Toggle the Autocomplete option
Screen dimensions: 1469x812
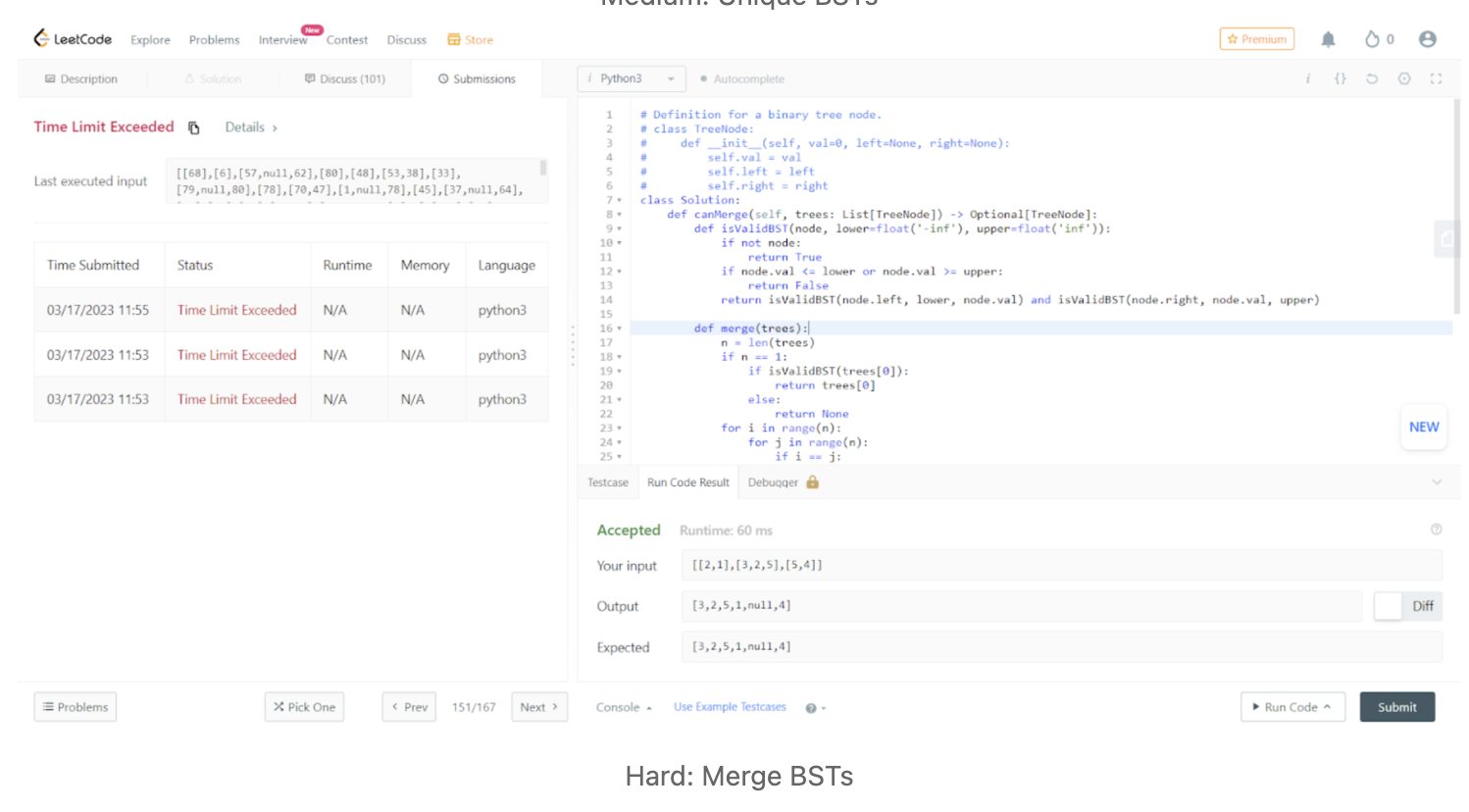pos(742,78)
